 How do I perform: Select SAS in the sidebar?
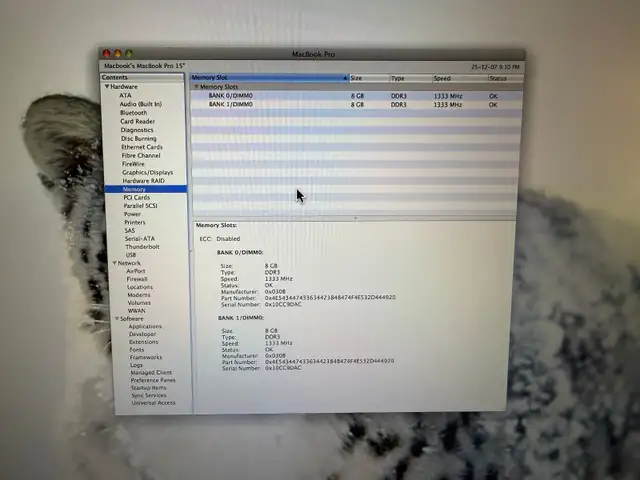[130, 231]
